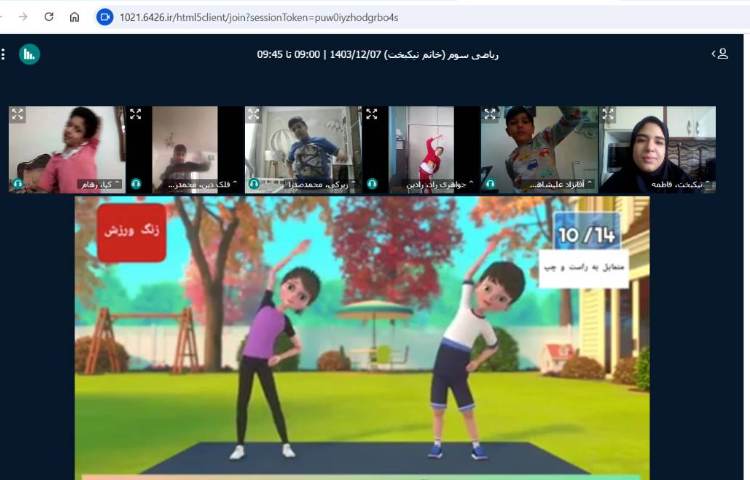Click the girl character in the purple shirt
The image size is (750, 480).
pos(270,350)
